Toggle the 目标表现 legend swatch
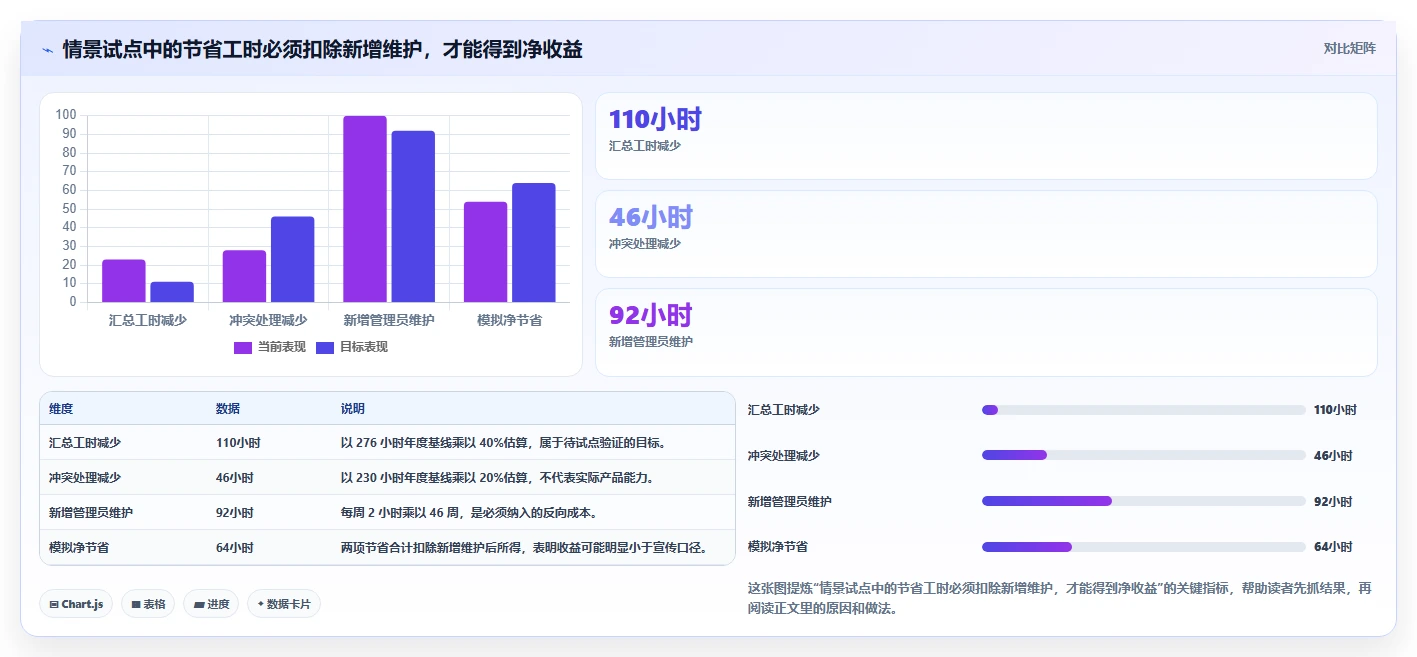This screenshot has height=657, width=1417. pyautogui.click(x=325, y=347)
